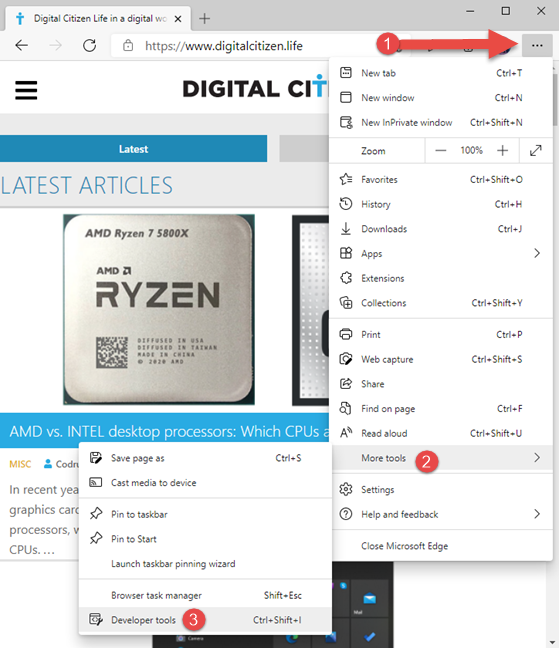Click the Favorites star icon
Viewport: 559px width, 648px height.
346,179
